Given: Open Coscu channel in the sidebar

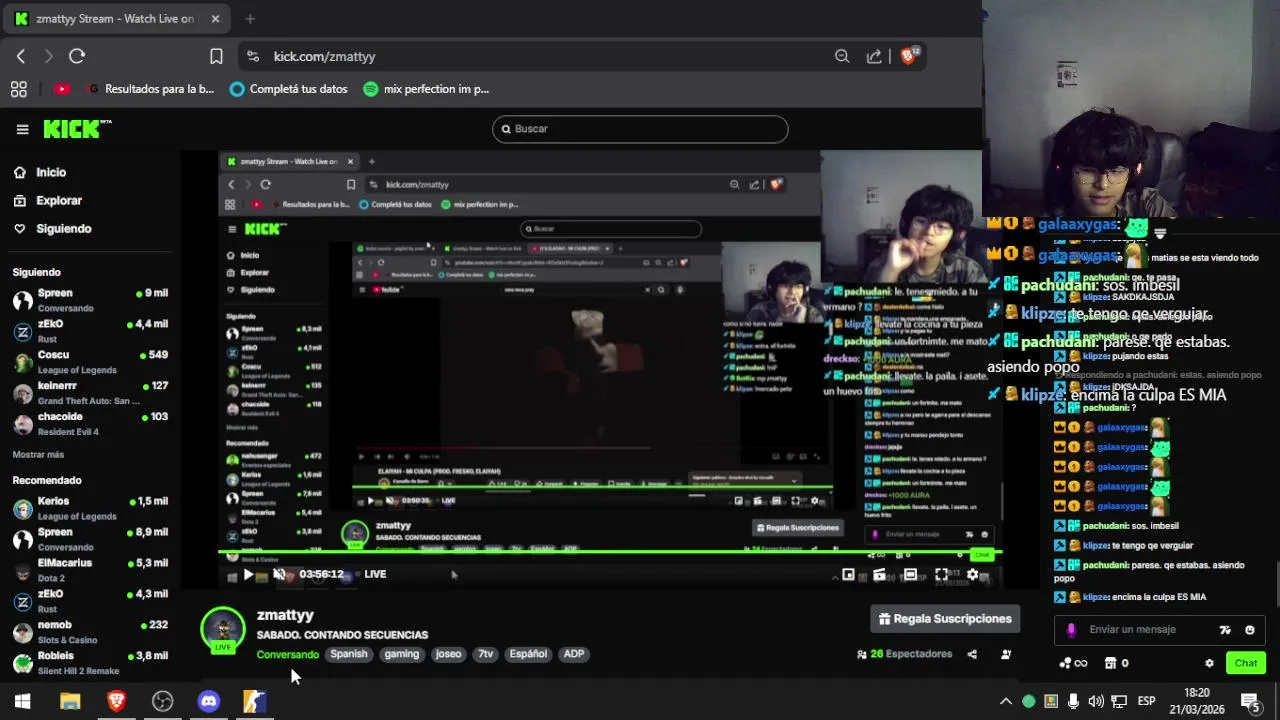Looking at the screenshot, I should [90, 362].
